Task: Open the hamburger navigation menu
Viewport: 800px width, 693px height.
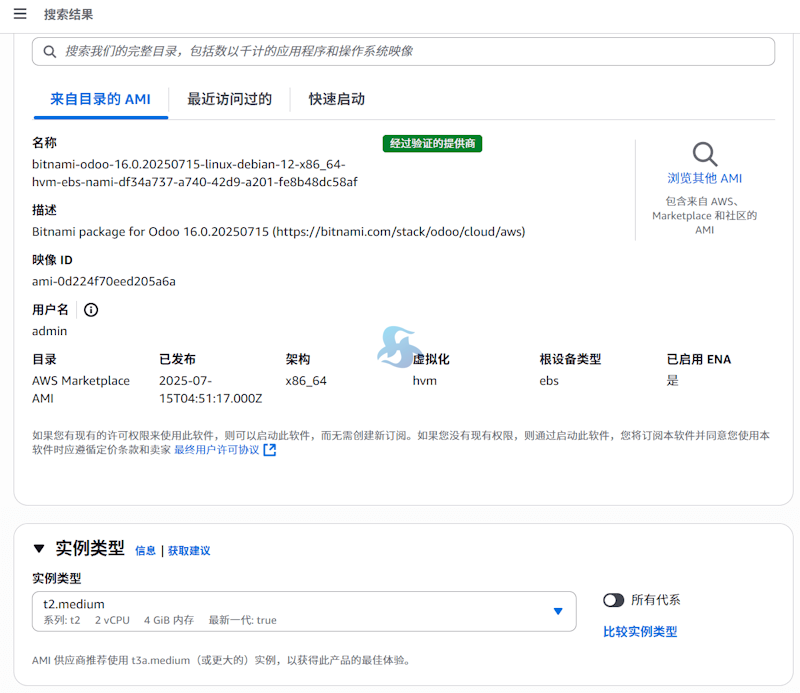Action: pos(20,14)
